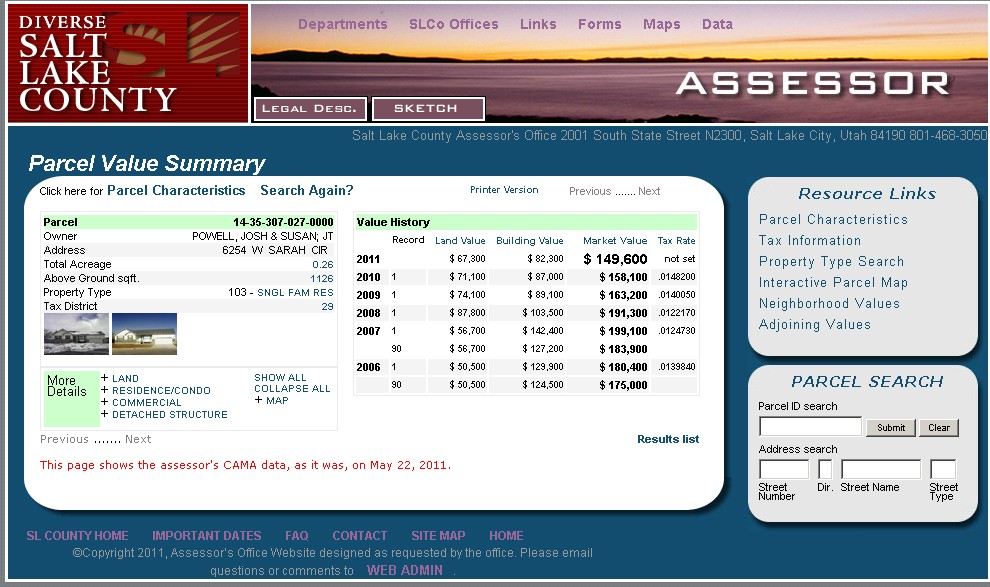Open the Departments menu
The image size is (990, 587).
[x=342, y=24]
